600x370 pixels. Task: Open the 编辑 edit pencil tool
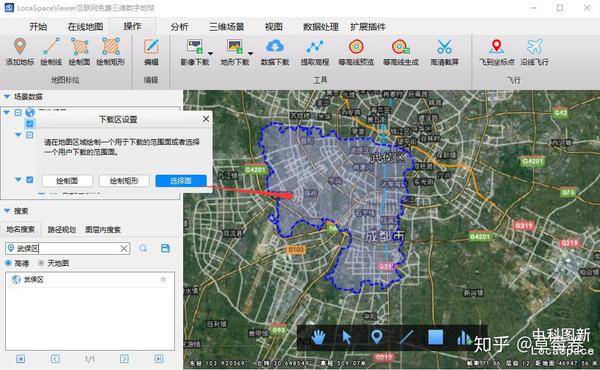151,52
